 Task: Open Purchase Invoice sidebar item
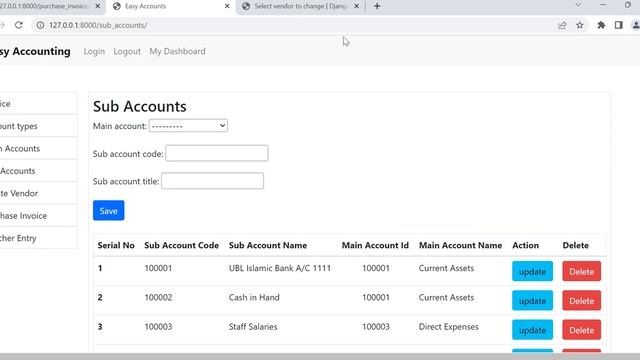38,216
